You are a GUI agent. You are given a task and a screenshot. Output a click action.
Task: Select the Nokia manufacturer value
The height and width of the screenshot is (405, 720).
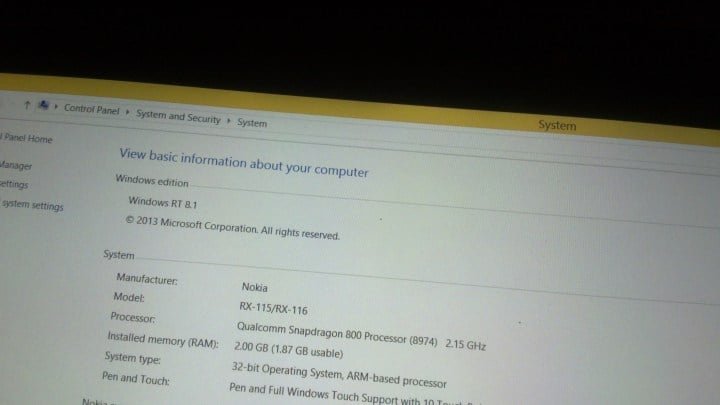pos(254,287)
